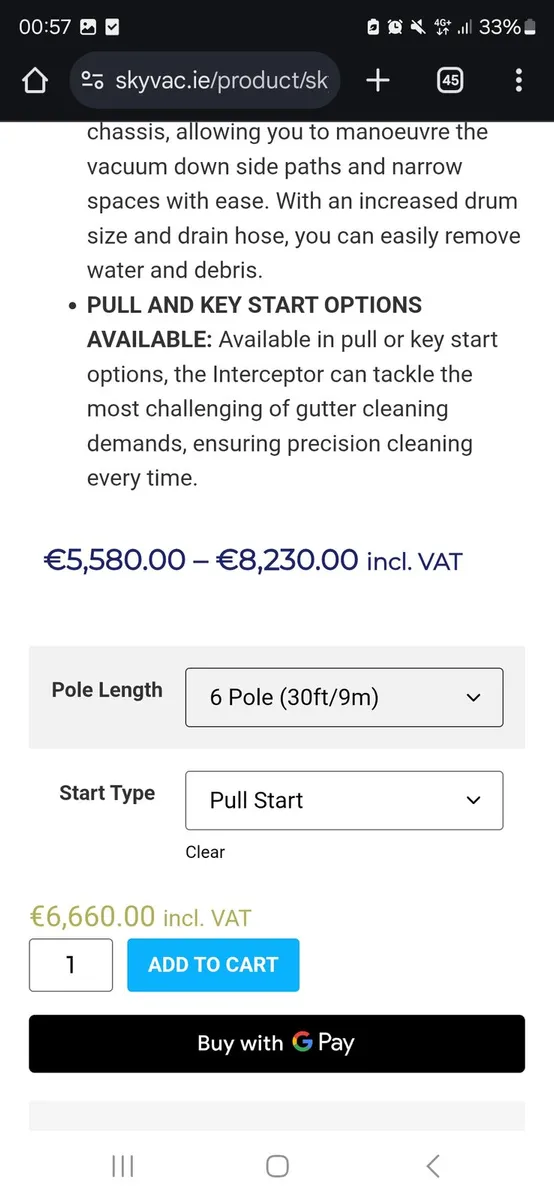Tap the alarm icon in status bar
The image size is (554, 1200).
point(396,27)
